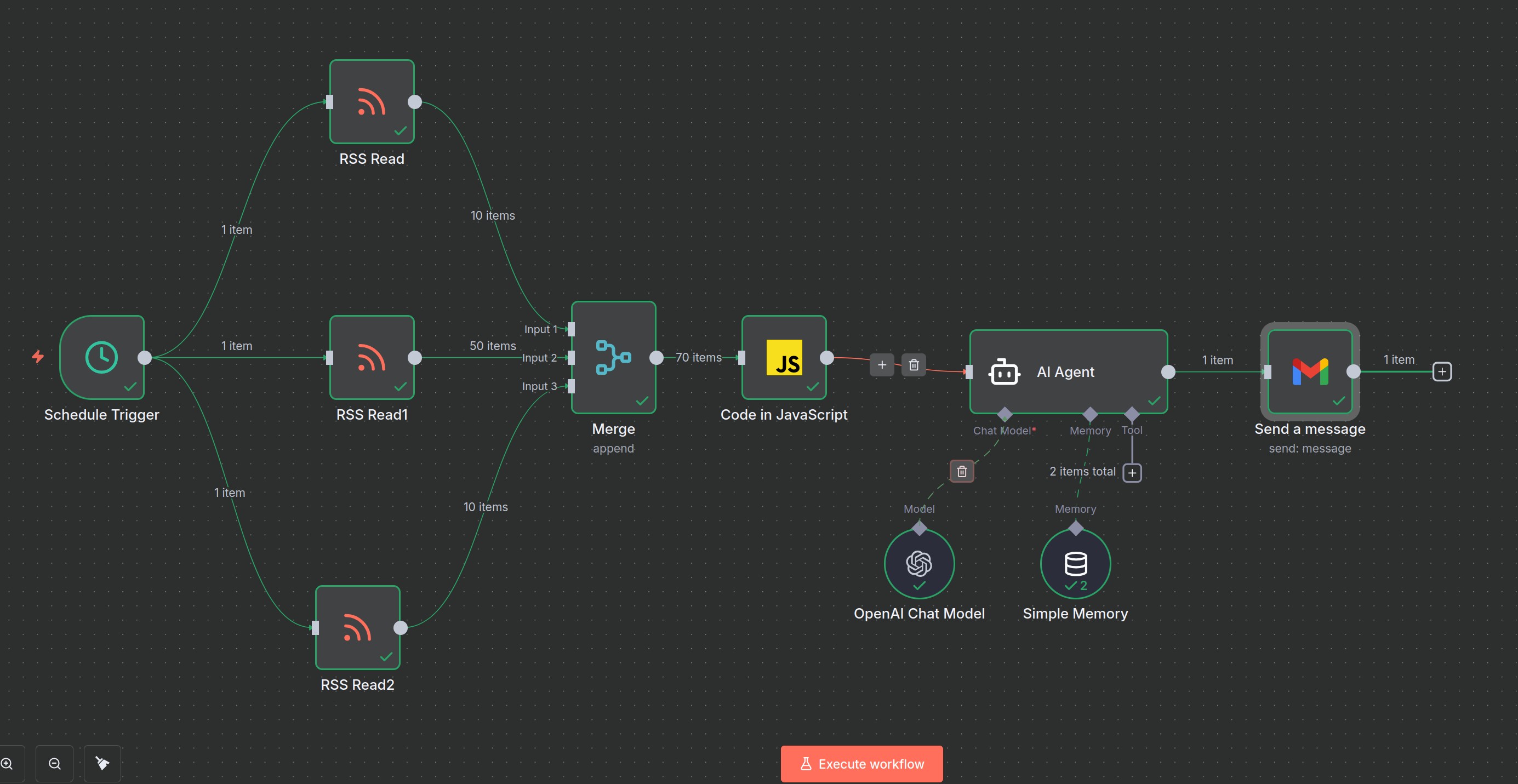Click the 'append' subtitle under Merge
This screenshot has height=784, width=1518.
pyautogui.click(x=613, y=448)
